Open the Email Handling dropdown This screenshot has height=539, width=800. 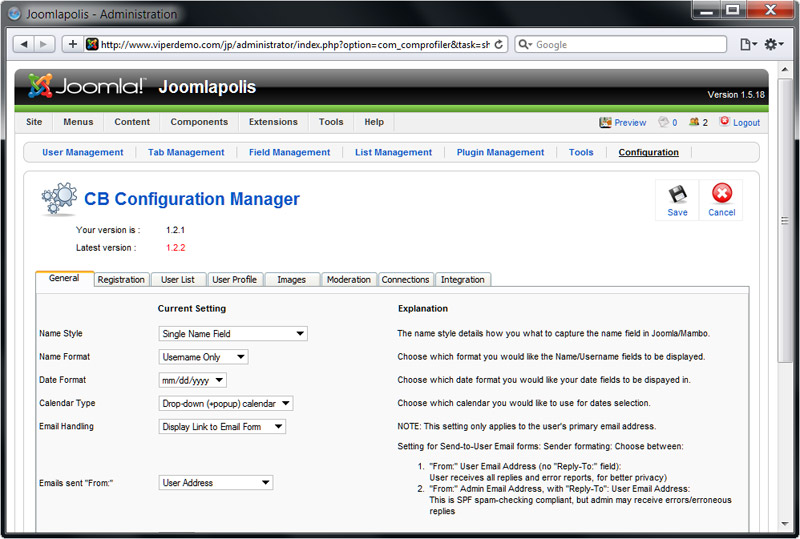coord(222,427)
